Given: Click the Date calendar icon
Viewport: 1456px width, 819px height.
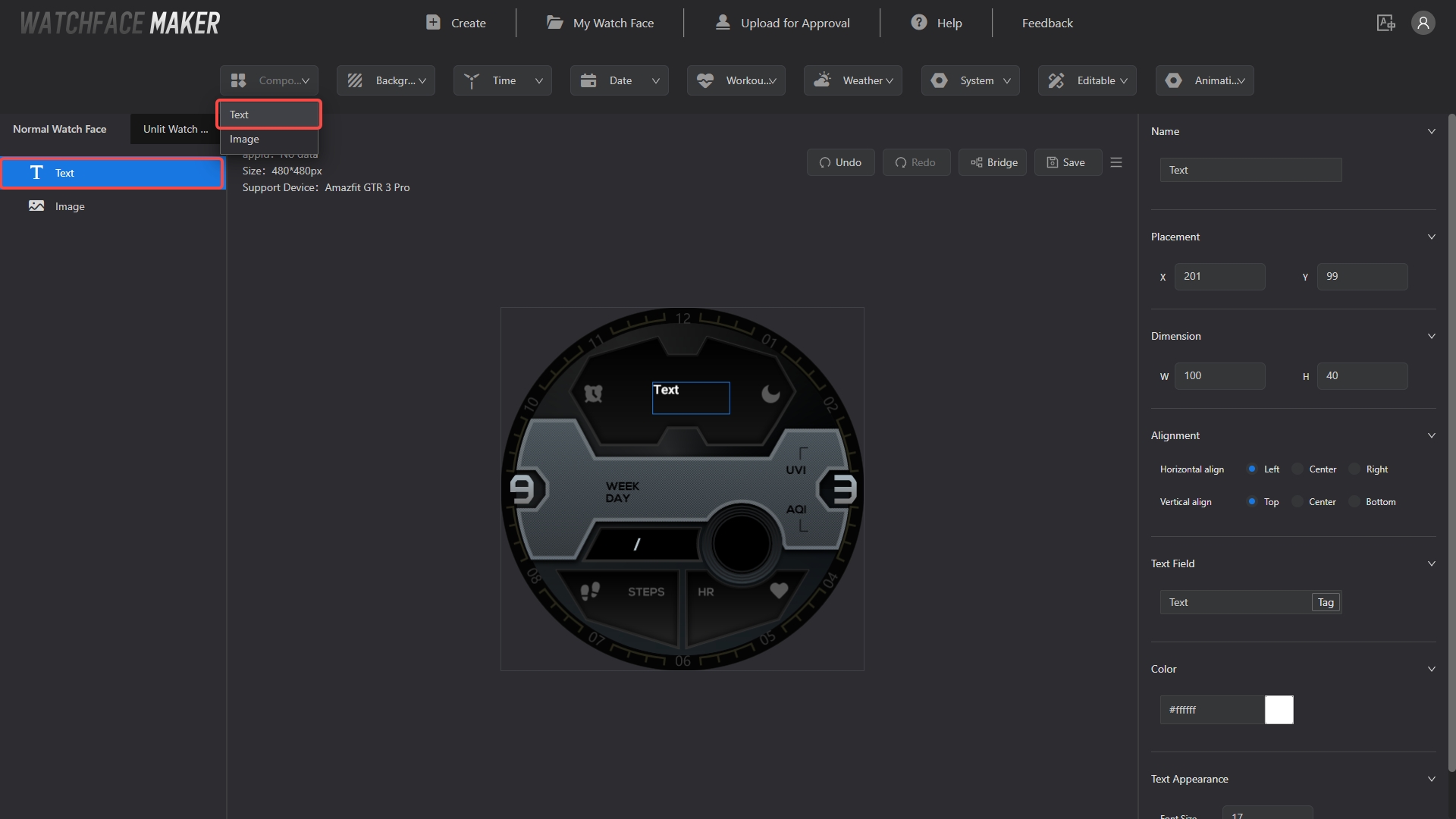Looking at the screenshot, I should 588,80.
